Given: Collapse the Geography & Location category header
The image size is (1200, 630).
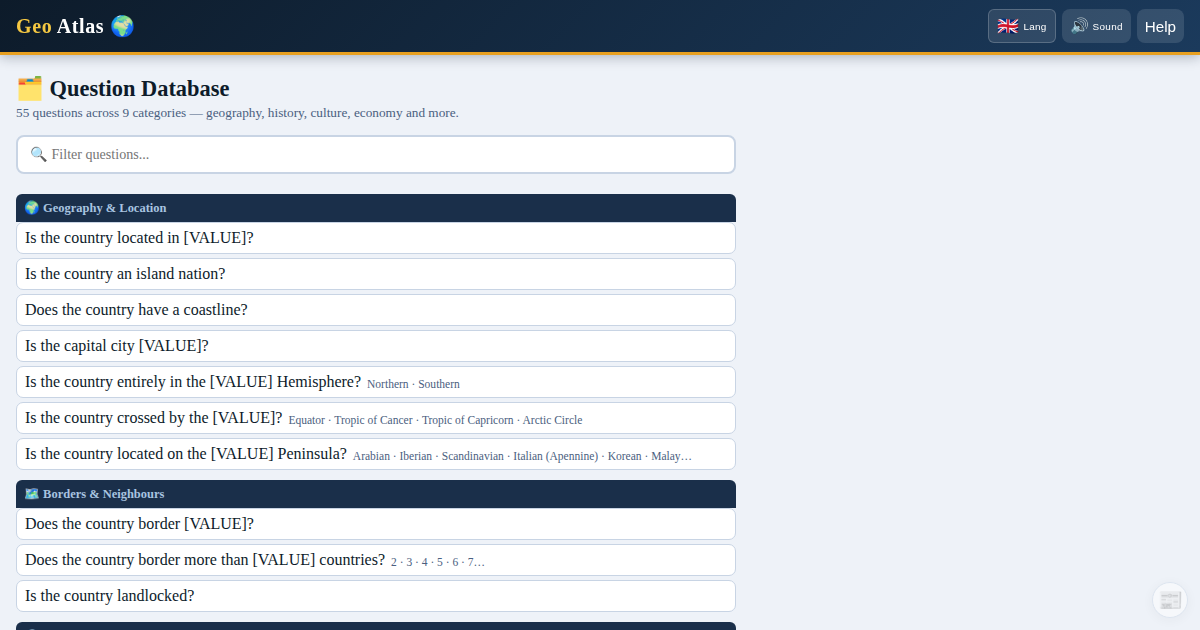Looking at the screenshot, I should pos(376,208).
